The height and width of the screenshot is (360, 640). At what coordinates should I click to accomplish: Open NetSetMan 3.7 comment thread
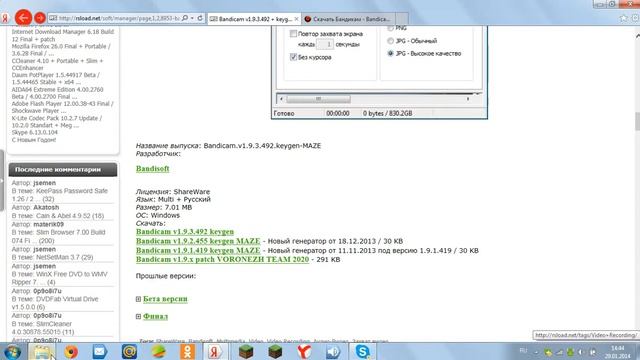click(52, 257)
